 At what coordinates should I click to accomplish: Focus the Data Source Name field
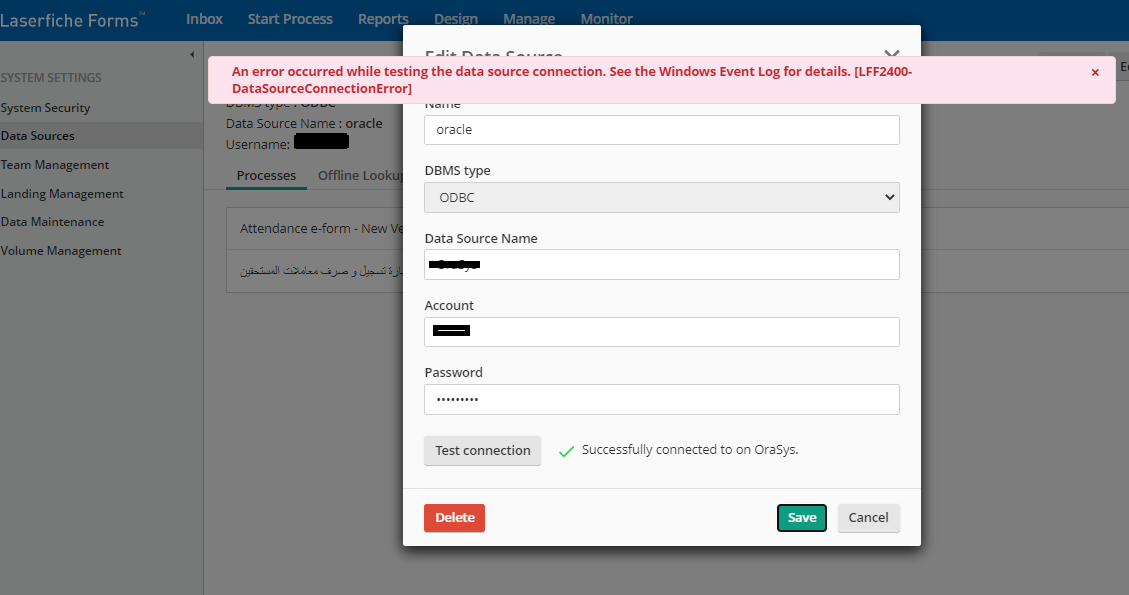coord(661,264)
